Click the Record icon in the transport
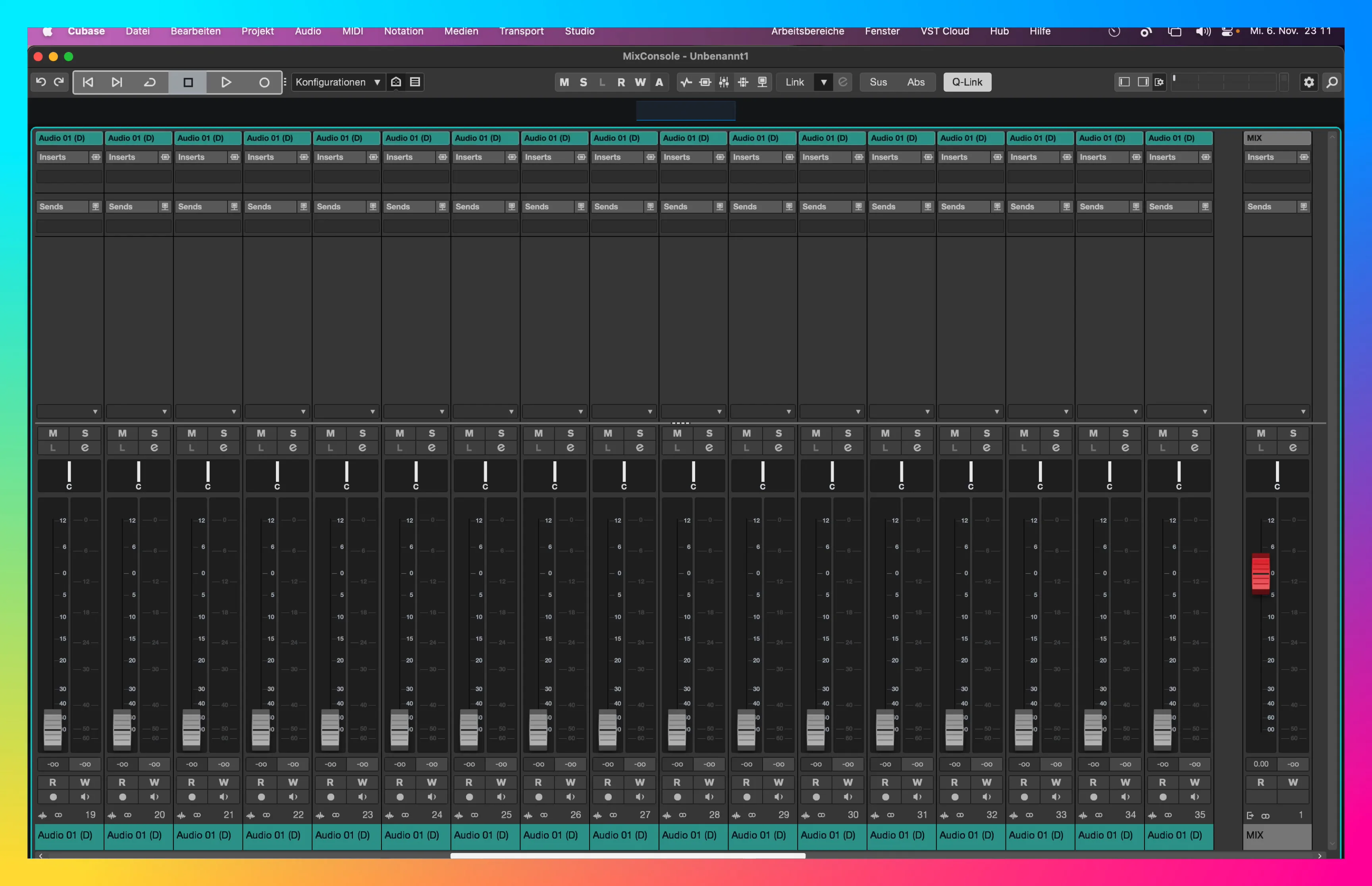The width and height of the screenshot is (1372, 886). 264,82
